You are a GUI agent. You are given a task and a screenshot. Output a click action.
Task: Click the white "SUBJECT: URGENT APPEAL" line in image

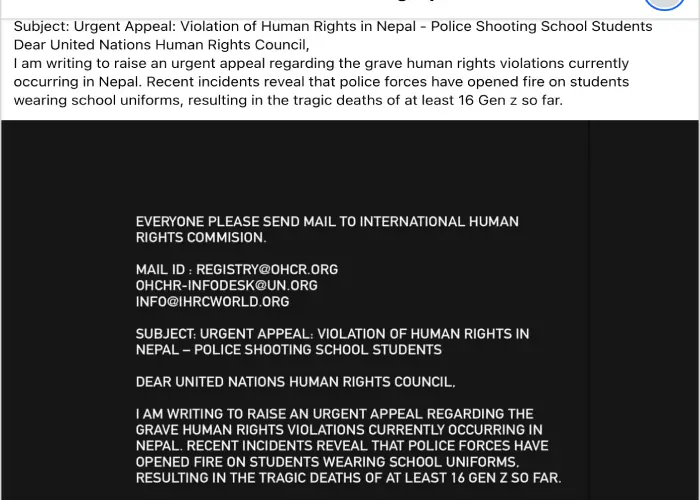click(x=332, y=334)
